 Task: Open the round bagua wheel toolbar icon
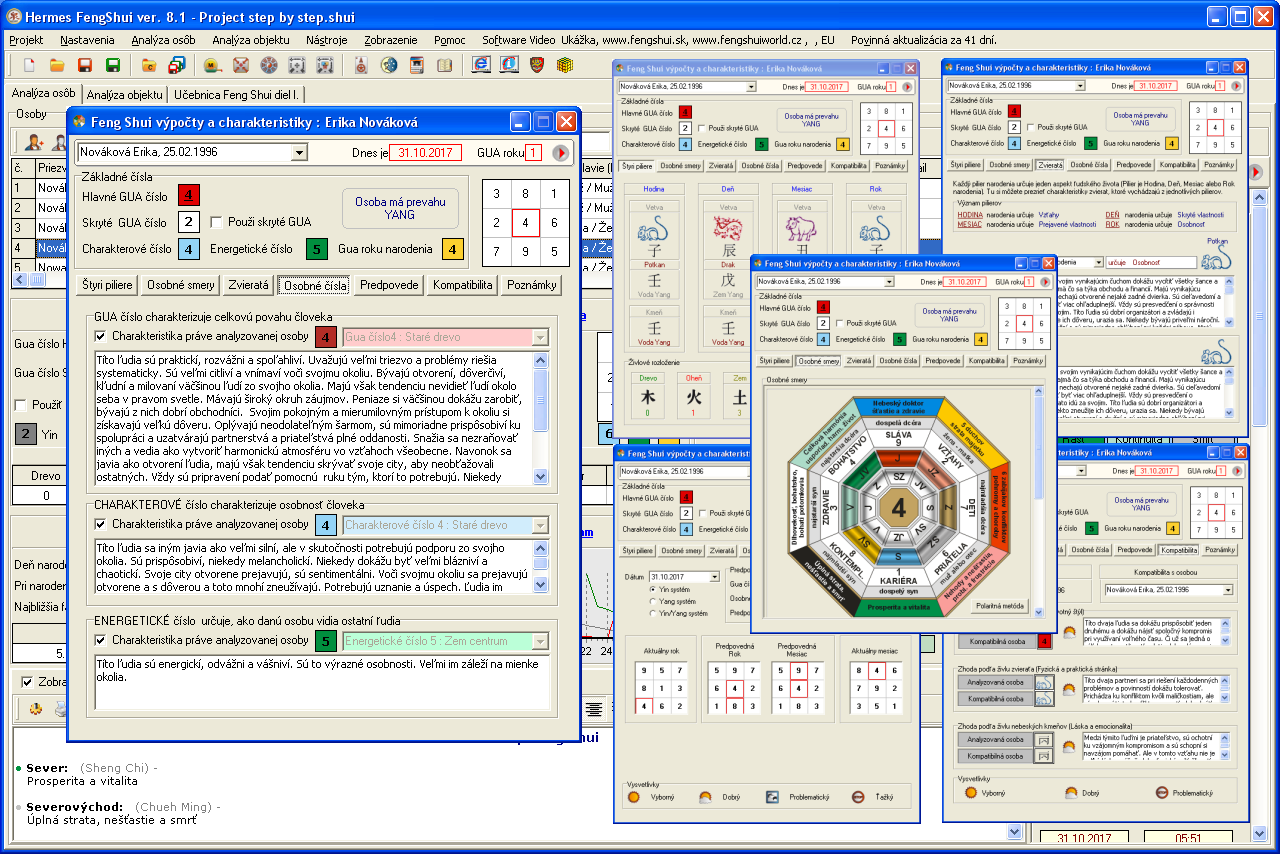pos(268,65)
